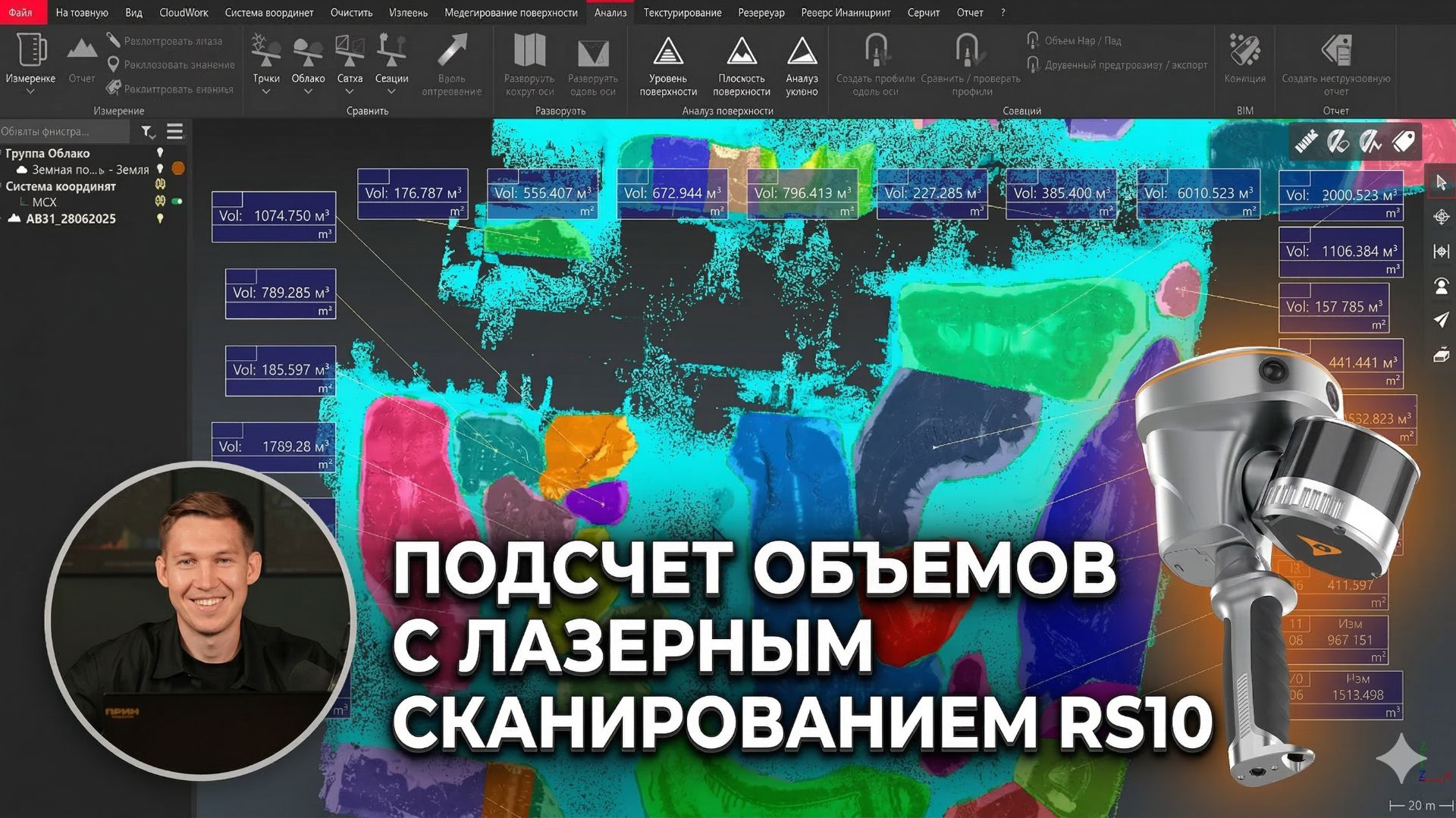Screen dimensions: 1456x818
Task: Click the Разлоттровать лиаза button
Action: pos(165,40)
